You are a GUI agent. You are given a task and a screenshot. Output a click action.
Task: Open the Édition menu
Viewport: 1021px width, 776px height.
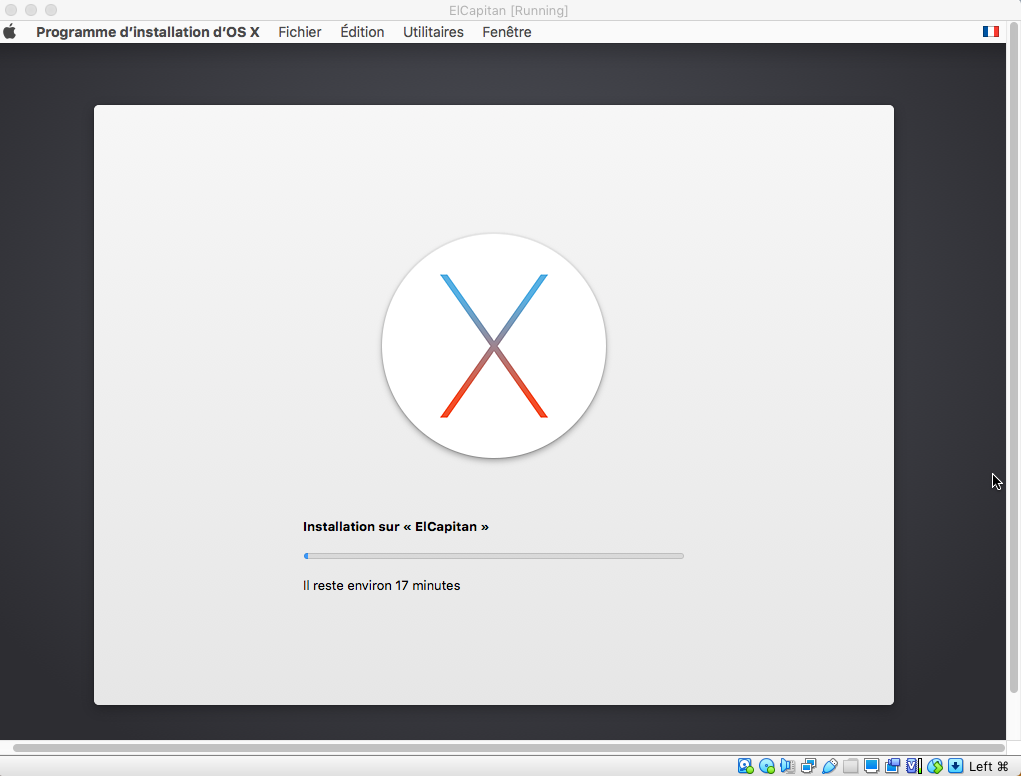[x=362, y=32]
